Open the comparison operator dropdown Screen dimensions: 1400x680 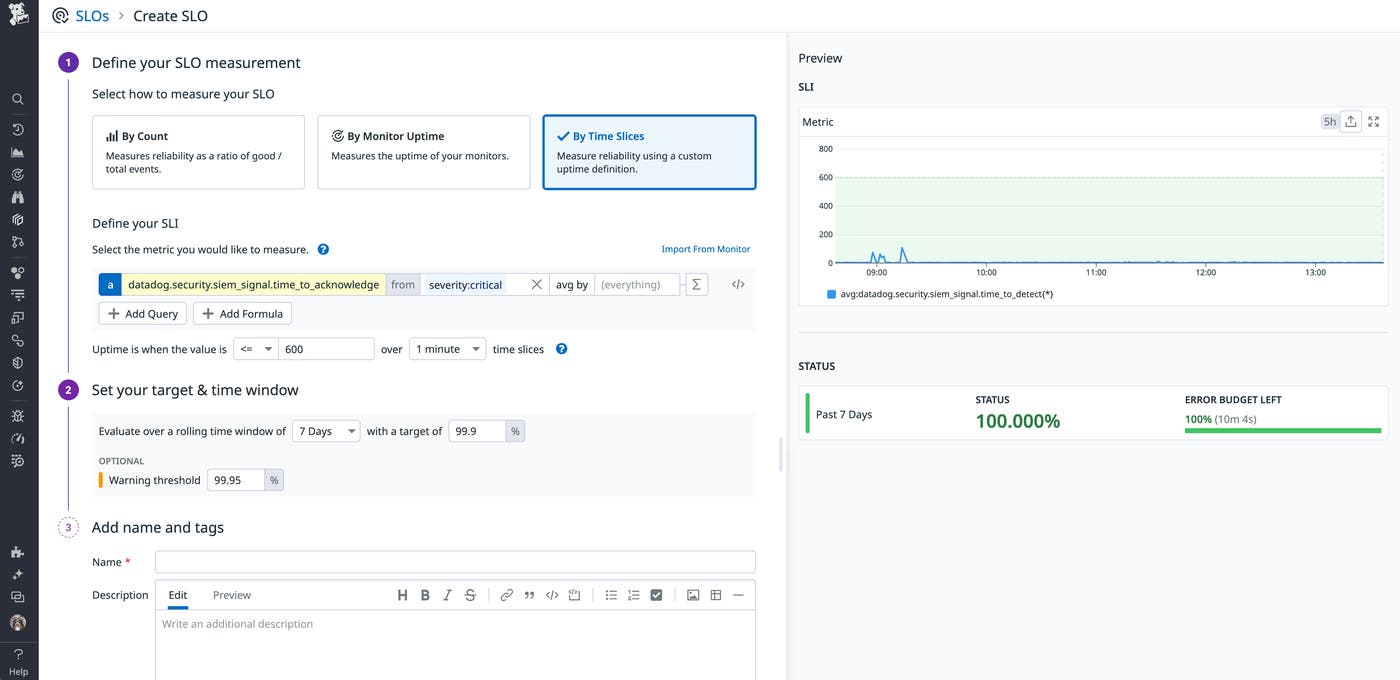pos(257,349)
